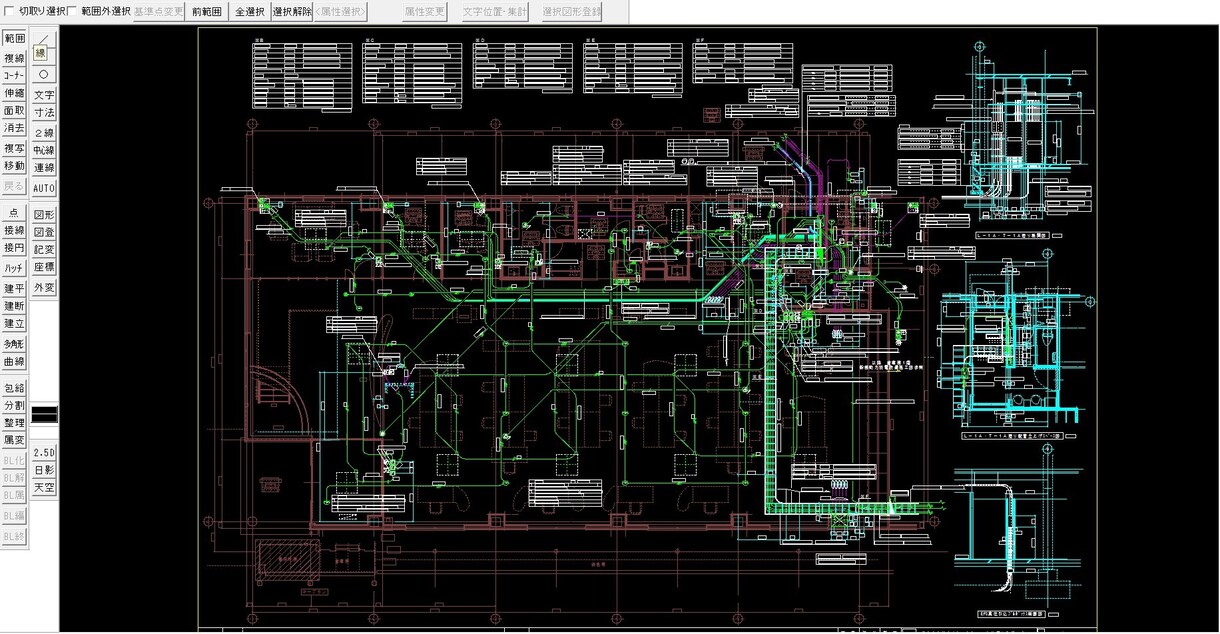Select the 伸縮 extend/trim tool
Screen dimensions: 1220x634
pyautogui.click(x=14, y=93)
